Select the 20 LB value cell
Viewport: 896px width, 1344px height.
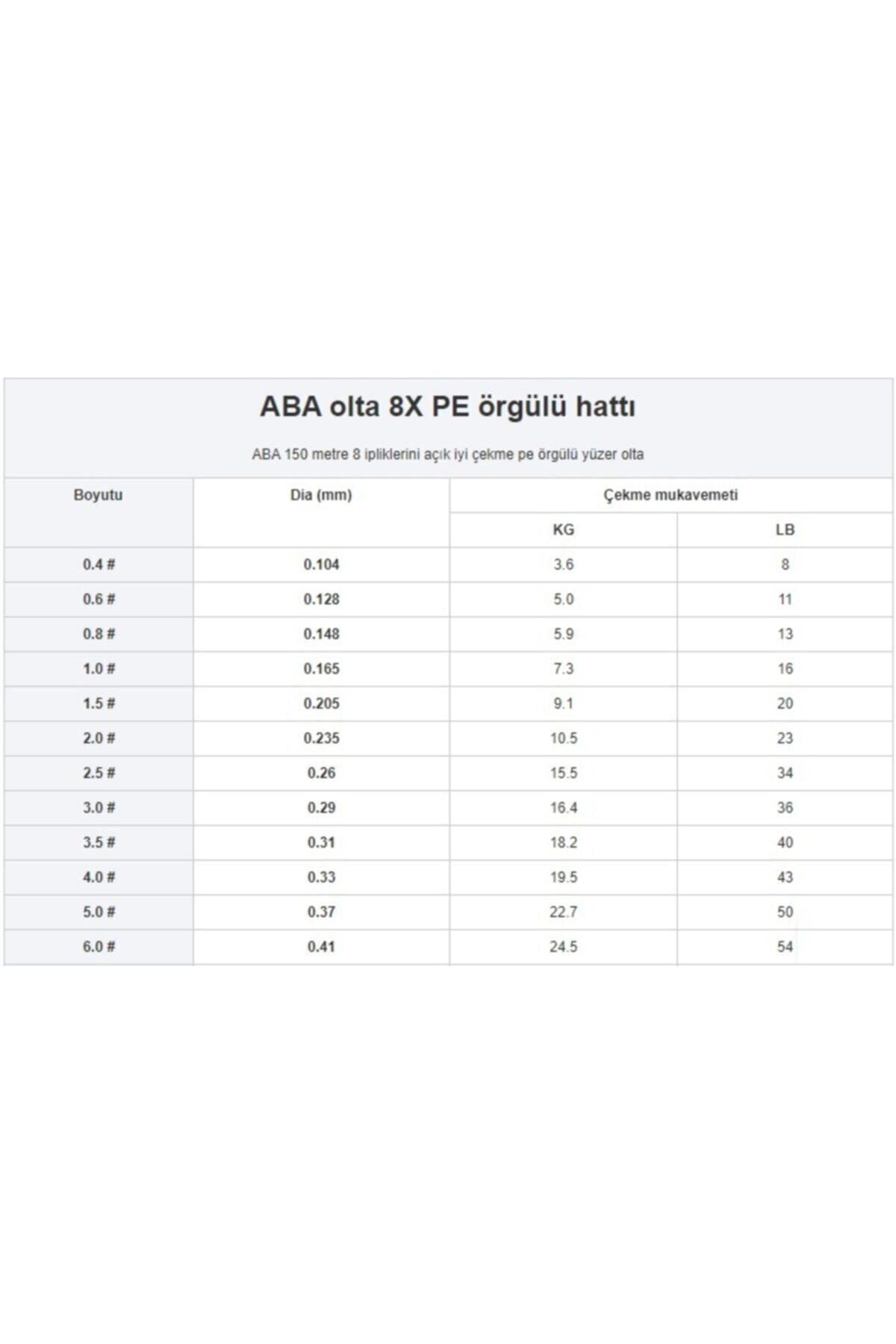(x=785, y=703)
